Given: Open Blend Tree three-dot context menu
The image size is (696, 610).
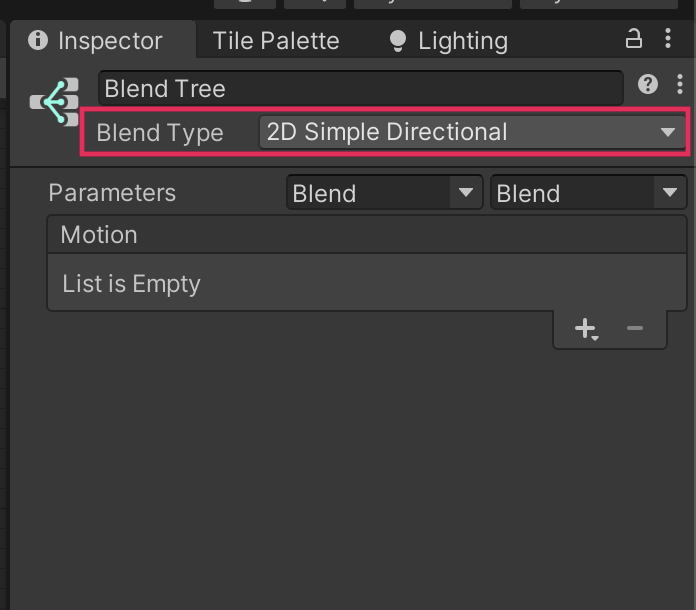Looking at the screenshot, I should point(680,85).
